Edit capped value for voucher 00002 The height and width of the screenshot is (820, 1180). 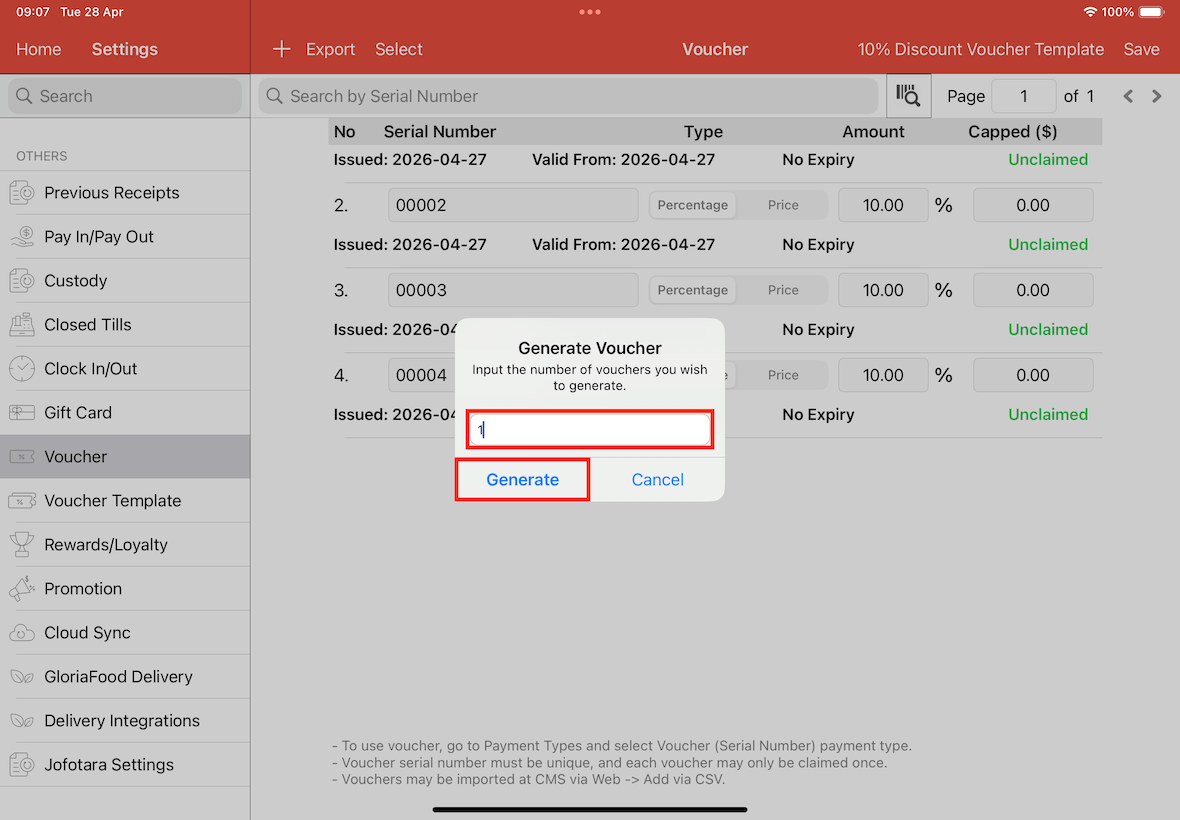(x=1032, y=205)
